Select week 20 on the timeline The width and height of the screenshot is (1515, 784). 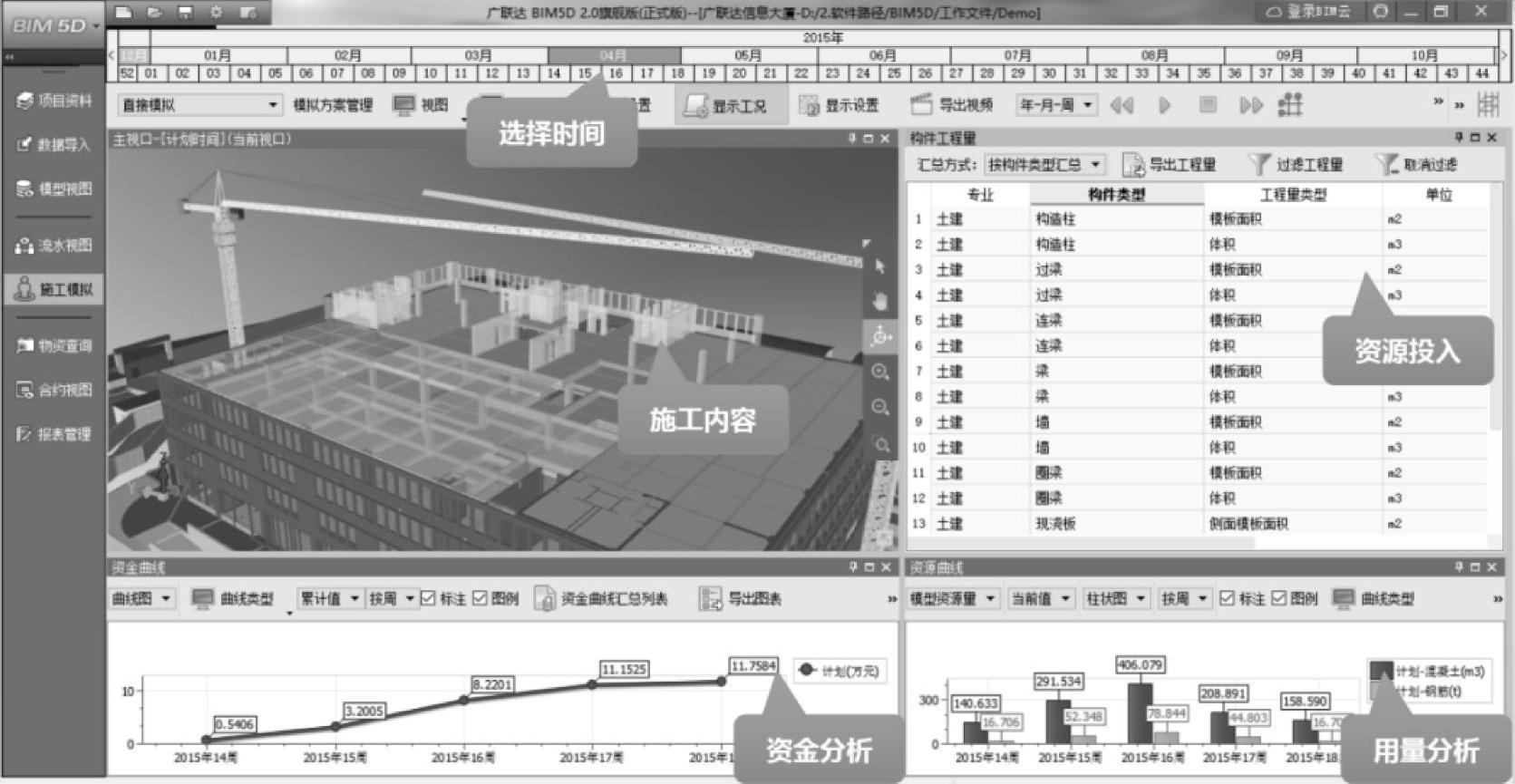(740, 73)
